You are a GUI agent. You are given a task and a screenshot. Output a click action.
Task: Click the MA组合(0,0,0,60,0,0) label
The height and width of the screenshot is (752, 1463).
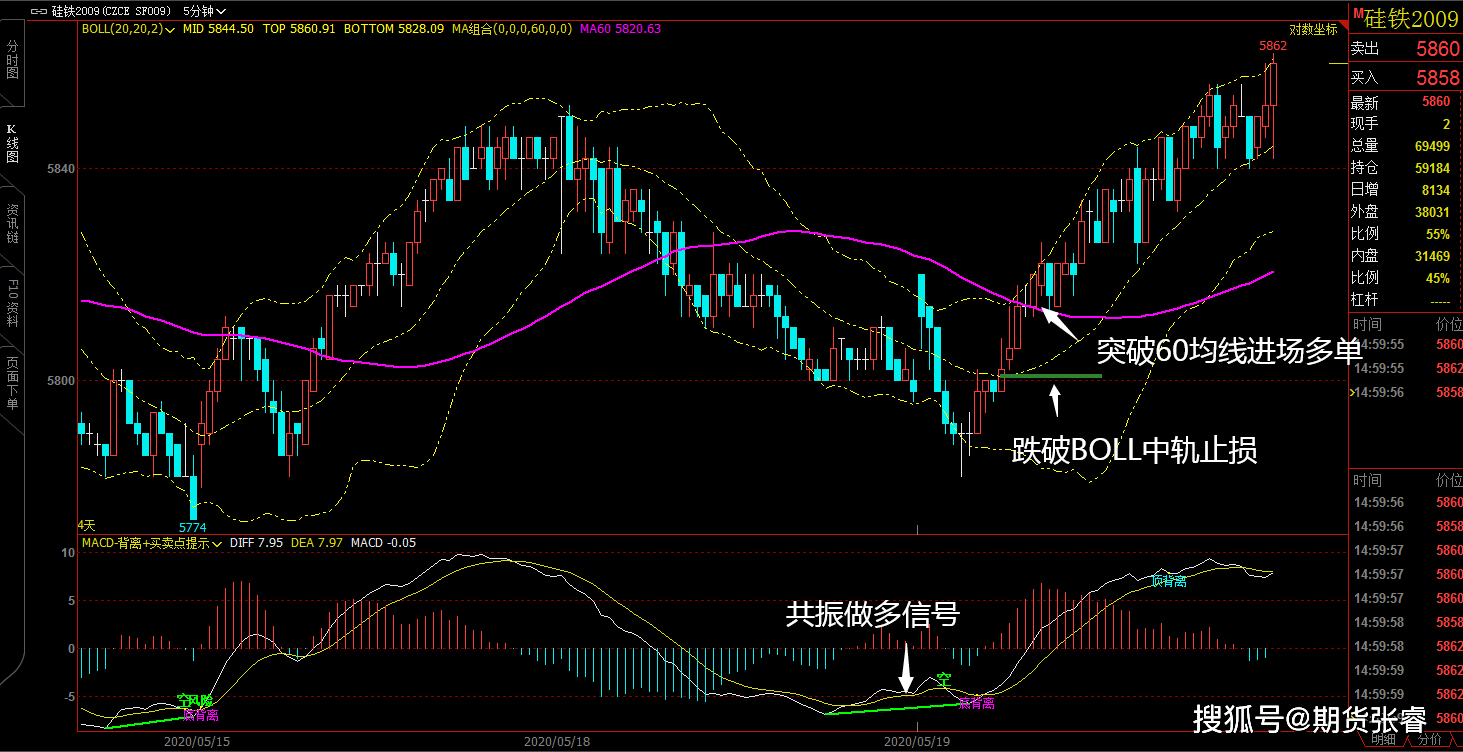[512, 30]
